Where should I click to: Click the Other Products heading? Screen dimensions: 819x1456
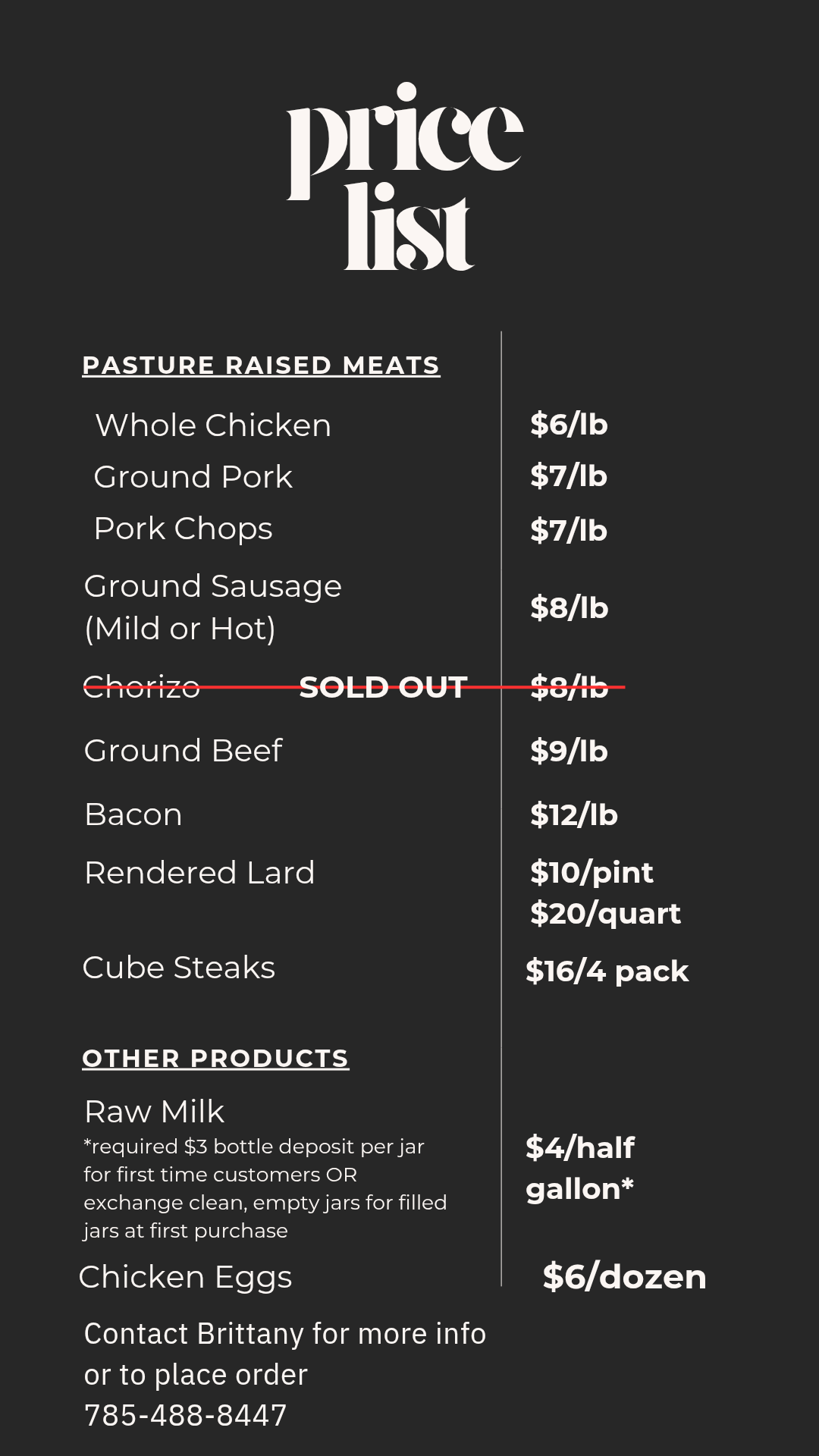(215, 1059)
